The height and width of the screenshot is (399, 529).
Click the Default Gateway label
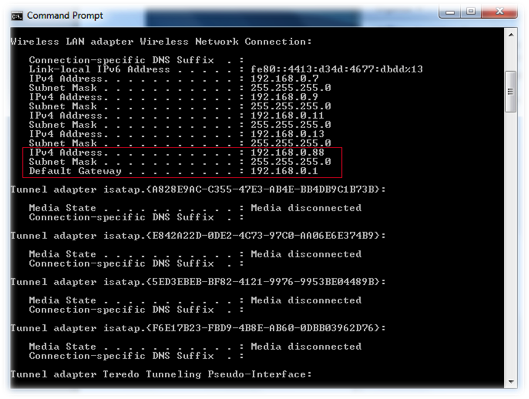75,171
